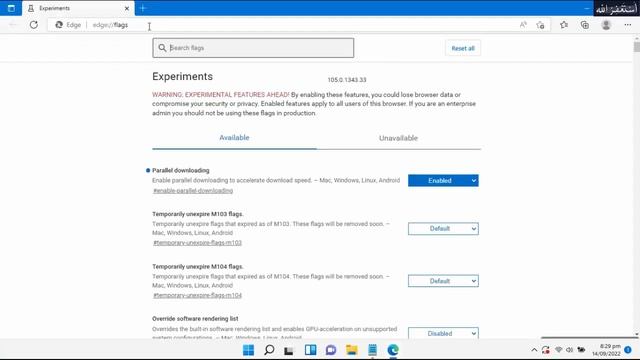Viewport: 640px width, 360px height.
Task: Open taskbar Search
Action: tap(269, 350)
